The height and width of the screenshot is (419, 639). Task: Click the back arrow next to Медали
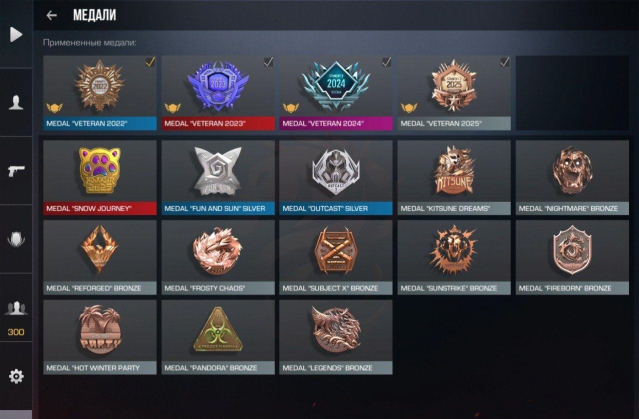point(51,15)
